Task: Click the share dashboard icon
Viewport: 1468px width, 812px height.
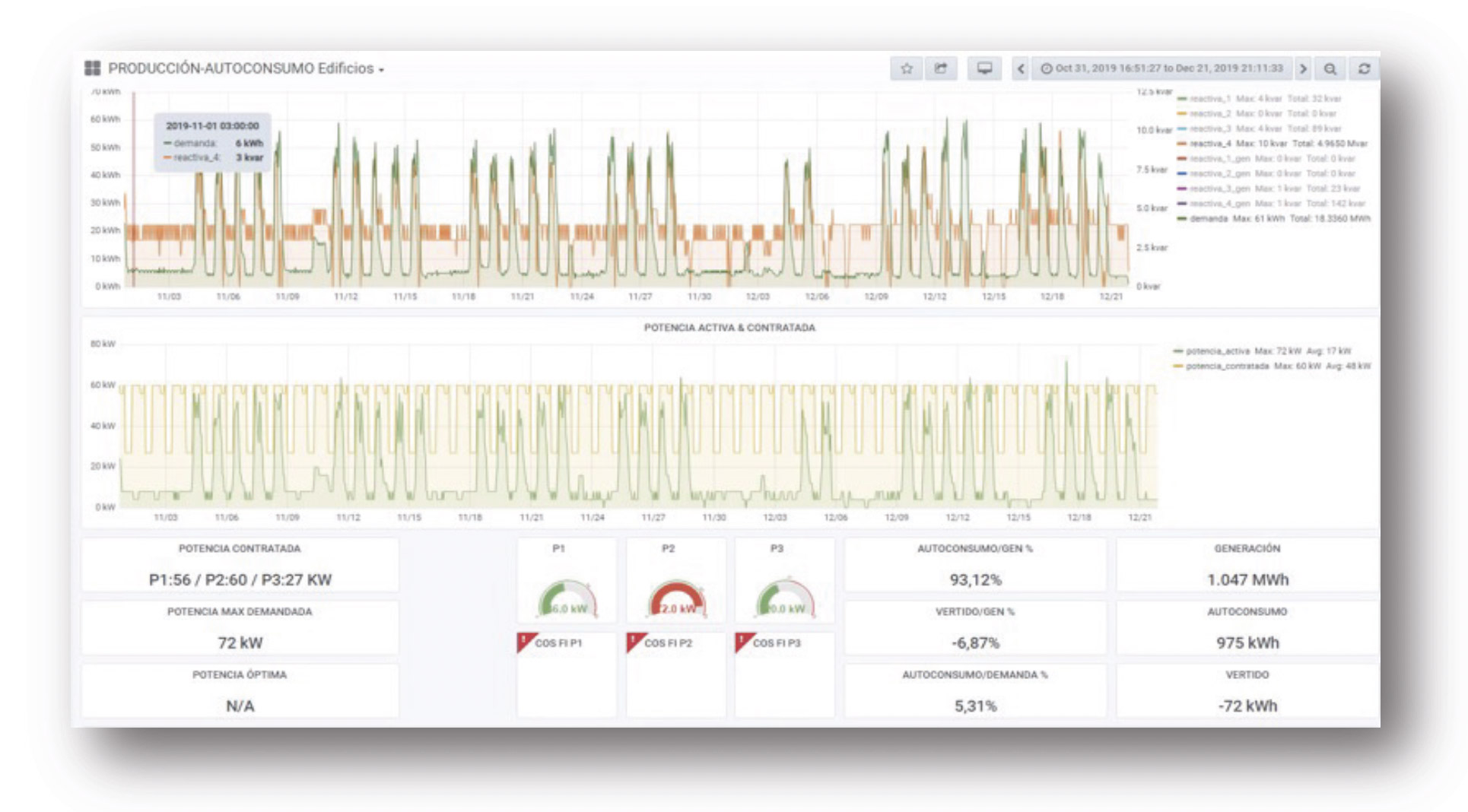Action: pos(941,68)
